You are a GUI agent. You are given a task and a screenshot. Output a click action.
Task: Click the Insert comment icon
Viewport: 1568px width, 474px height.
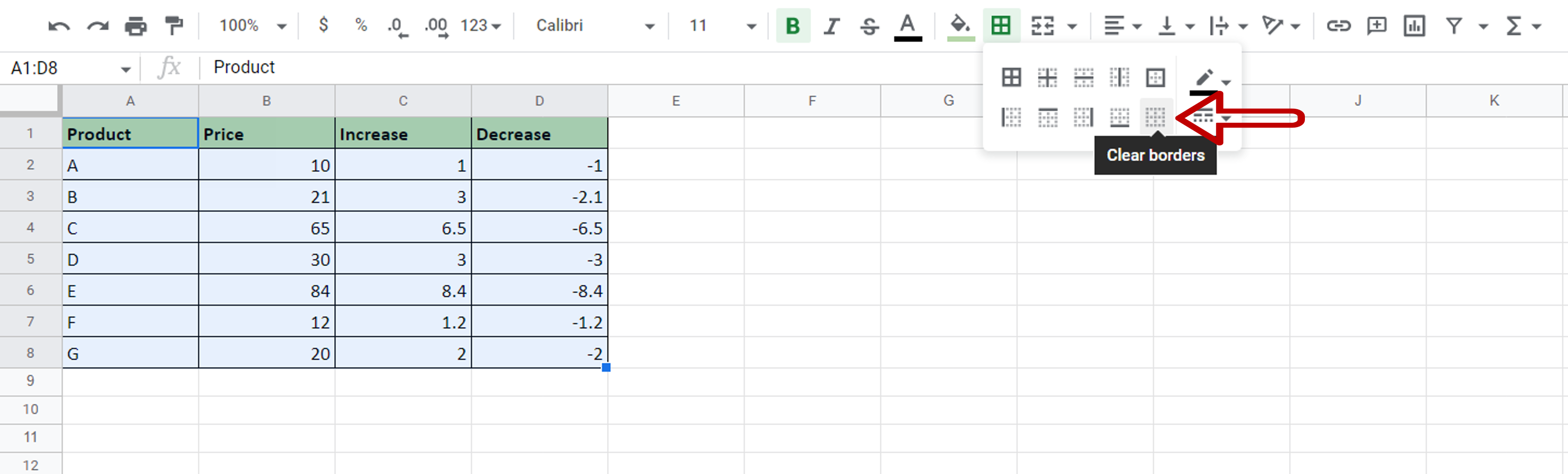click(1376, 26)
